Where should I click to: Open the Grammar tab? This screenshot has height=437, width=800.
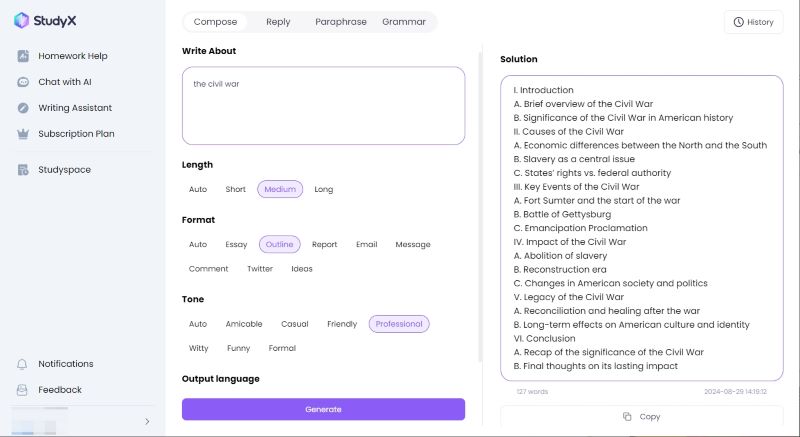(x=404, y=22)
